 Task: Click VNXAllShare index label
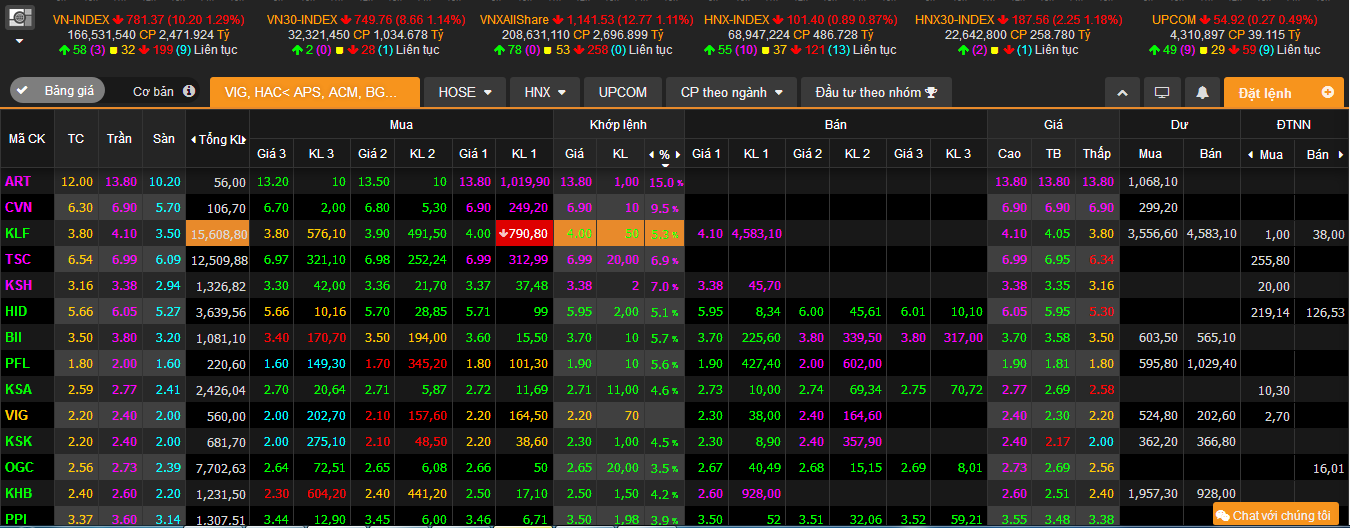(x=514, y=20)
